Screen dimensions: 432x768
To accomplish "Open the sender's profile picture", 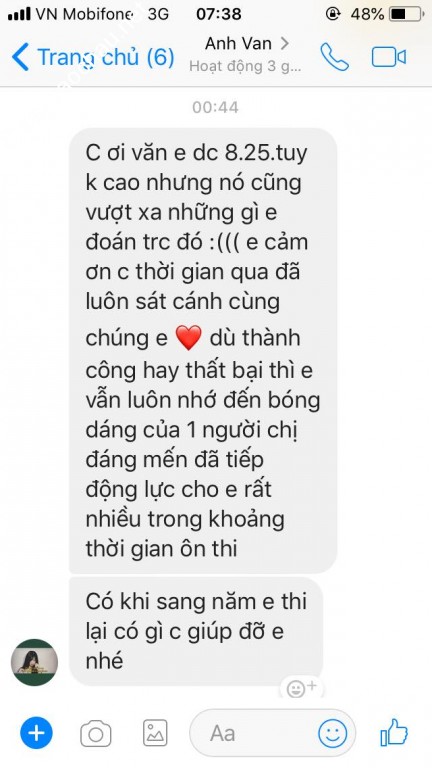I will point(34,662).
